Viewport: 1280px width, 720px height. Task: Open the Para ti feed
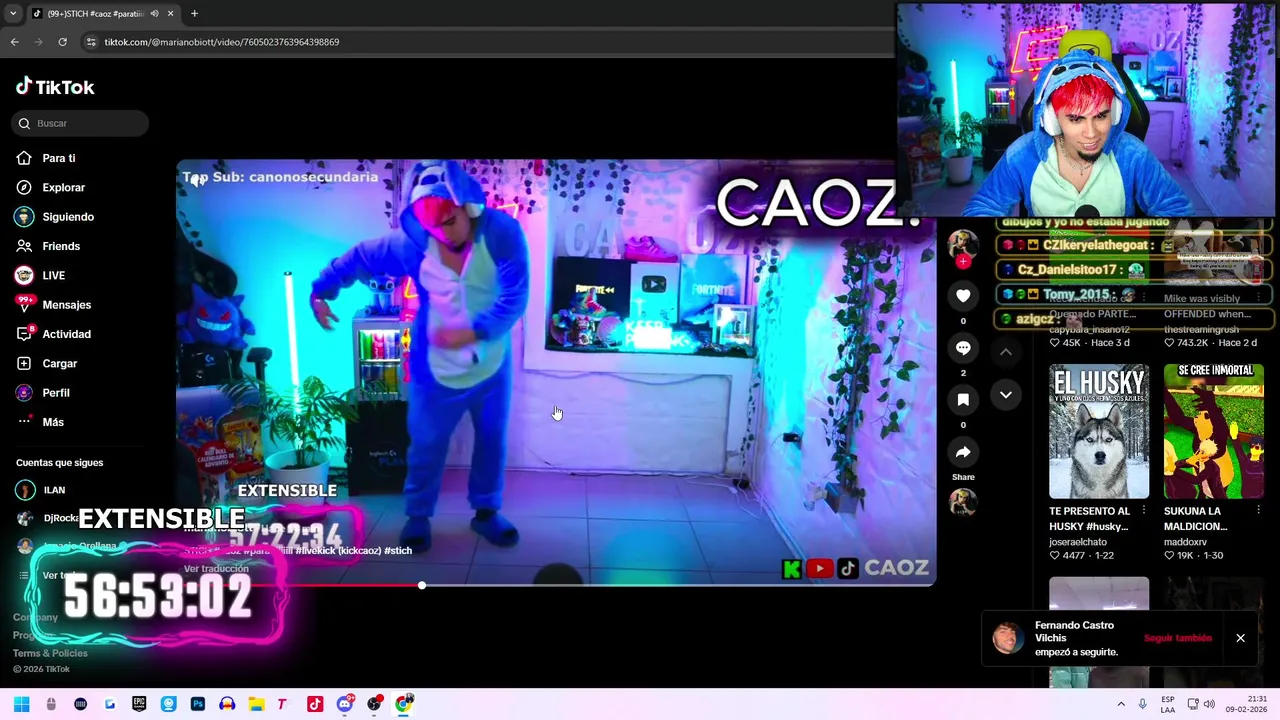(x=58, y=158)
